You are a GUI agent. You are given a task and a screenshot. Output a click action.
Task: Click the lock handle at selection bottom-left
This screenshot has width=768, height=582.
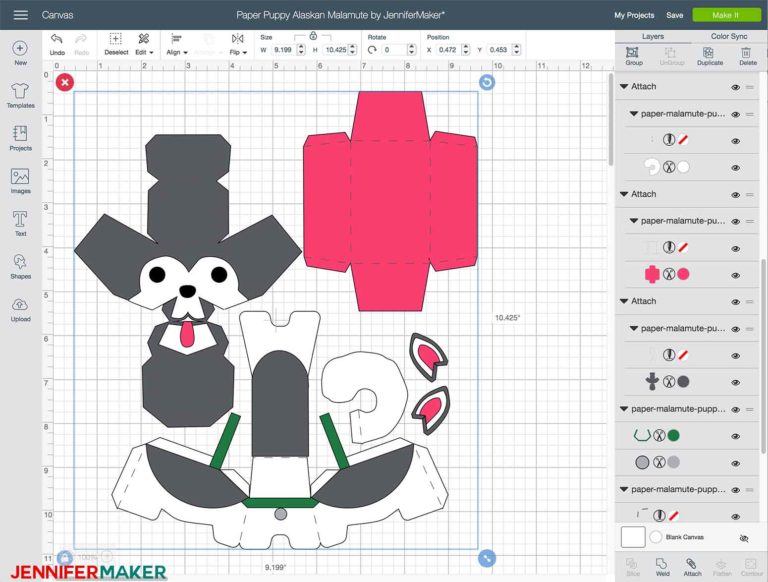65,558
